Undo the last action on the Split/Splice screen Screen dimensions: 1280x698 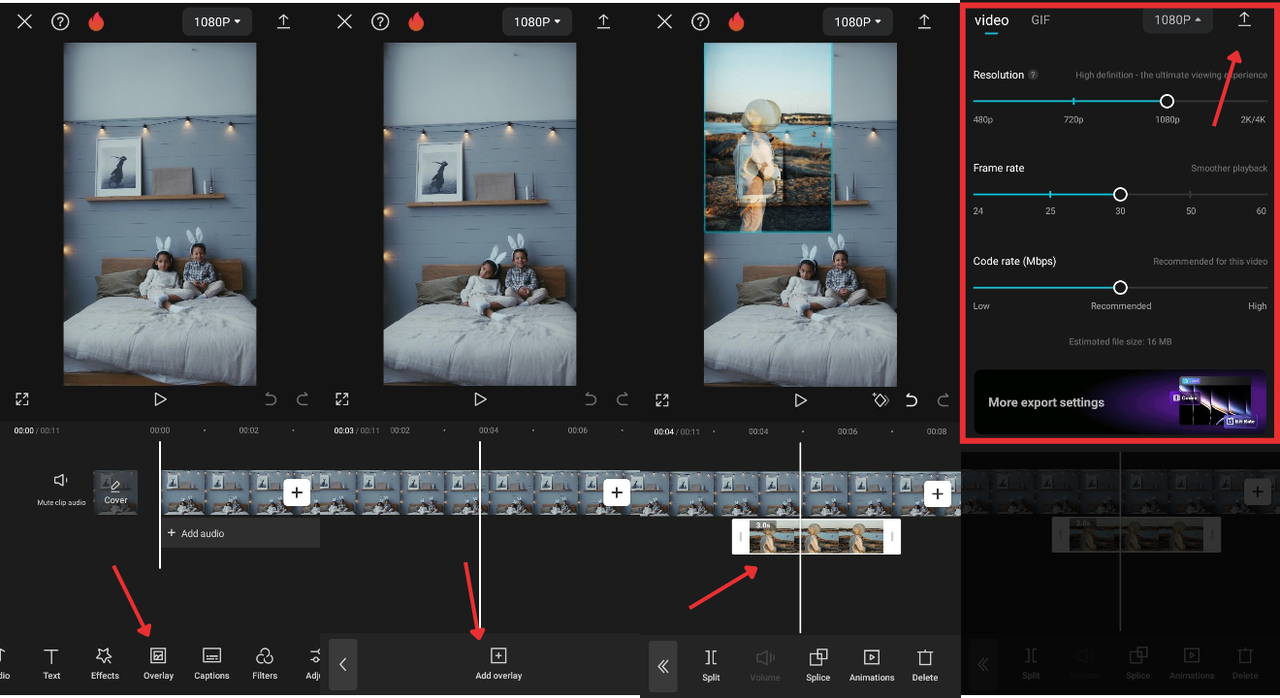(x=911, y=400)
